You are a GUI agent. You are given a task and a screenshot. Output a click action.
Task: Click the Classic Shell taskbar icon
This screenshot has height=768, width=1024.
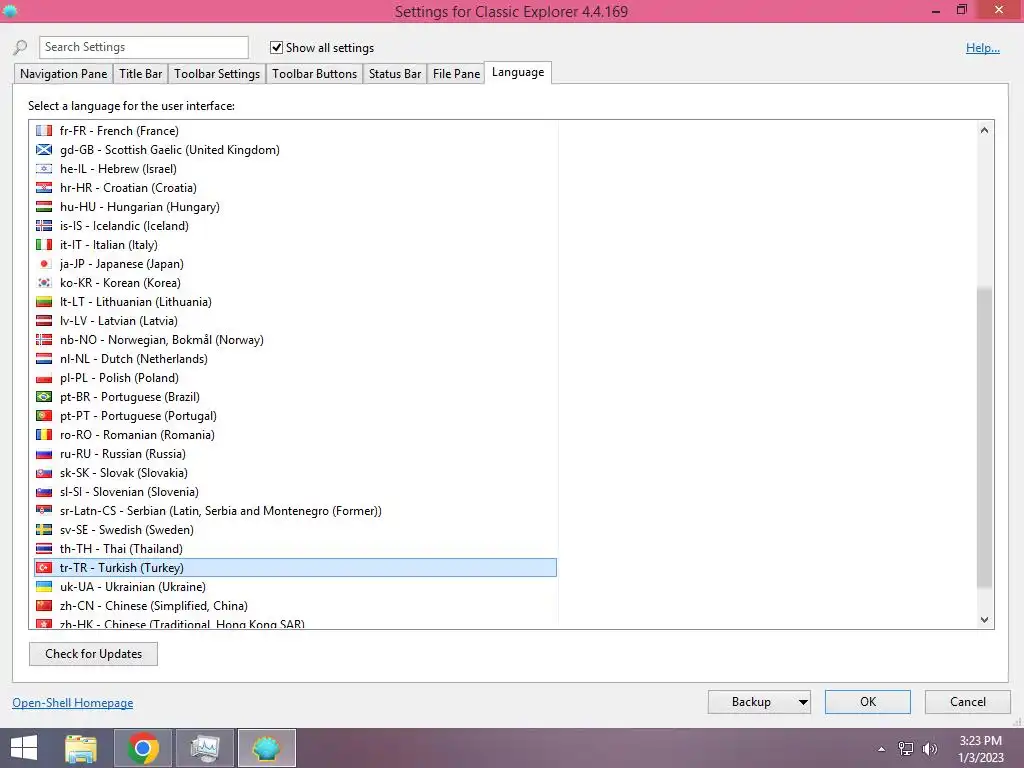(x=266, y=748)
